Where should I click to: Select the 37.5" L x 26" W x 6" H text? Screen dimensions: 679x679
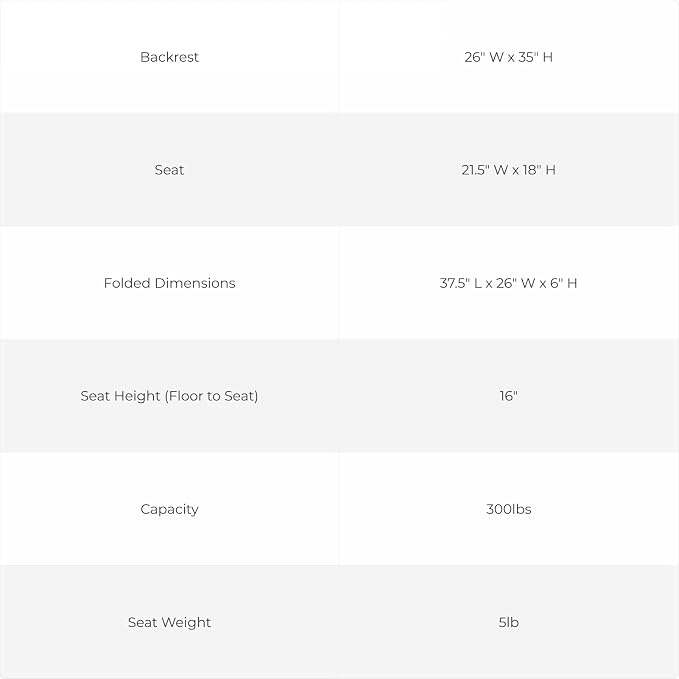508,283
